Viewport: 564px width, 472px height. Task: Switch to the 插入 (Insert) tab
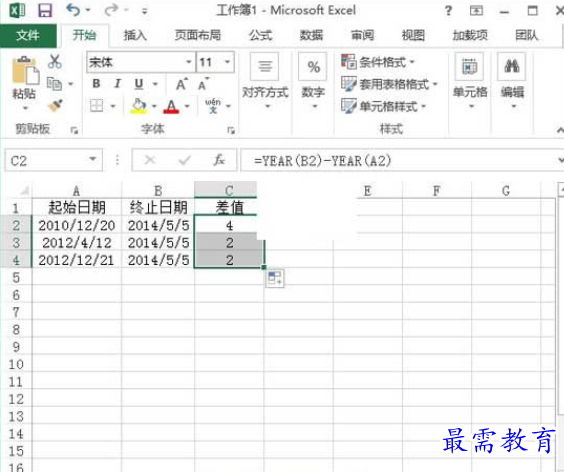(x=135, y=35)
